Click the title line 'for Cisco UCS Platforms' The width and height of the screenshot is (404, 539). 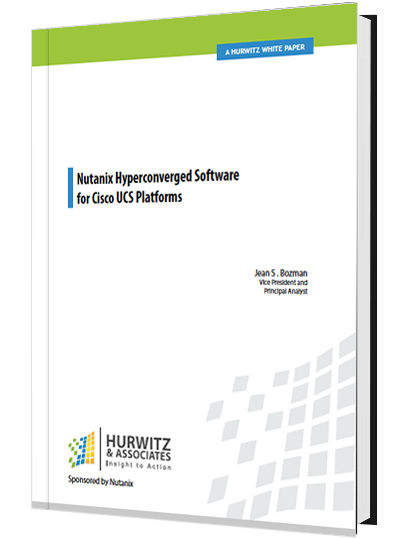129,198
